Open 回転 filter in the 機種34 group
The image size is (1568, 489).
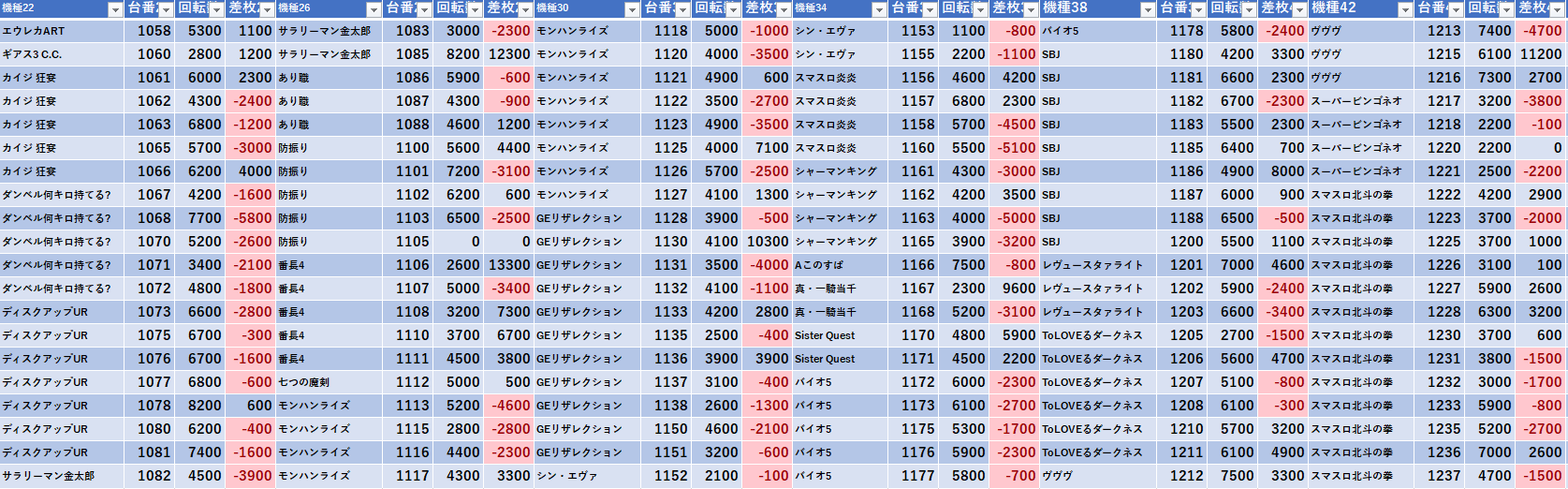(x=980, y=9)
